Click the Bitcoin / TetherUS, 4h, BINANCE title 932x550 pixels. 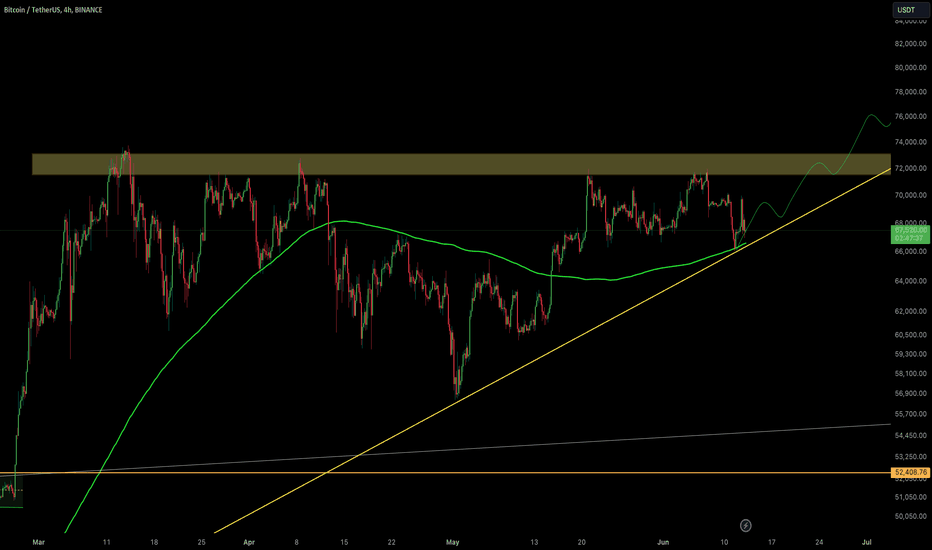click(x=53, y=10)
